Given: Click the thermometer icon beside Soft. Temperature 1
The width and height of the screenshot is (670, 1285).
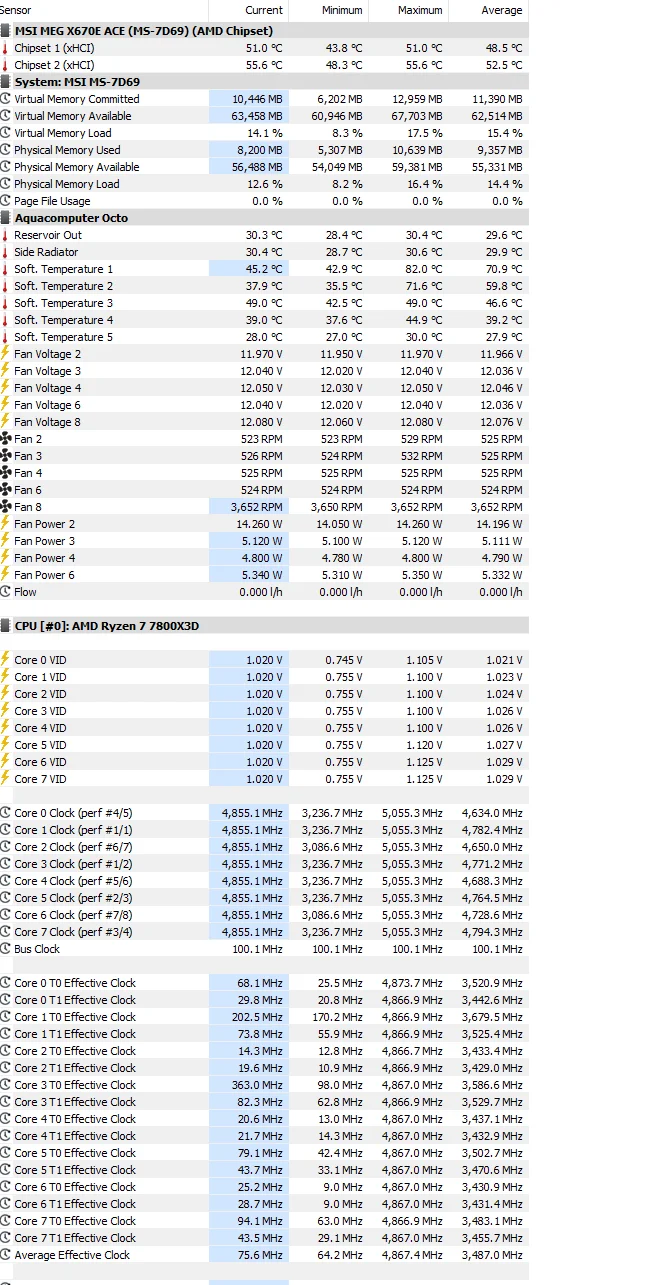Looking at the screenshot, I should coord(5,269).
